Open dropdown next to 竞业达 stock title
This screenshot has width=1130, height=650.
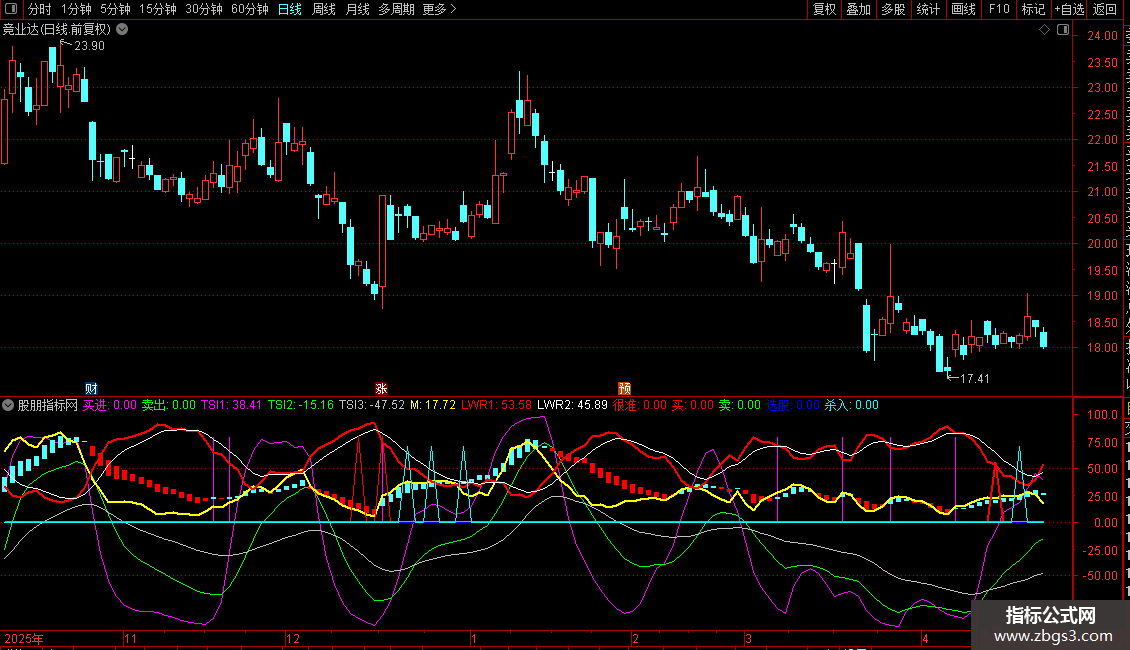point(122,29)
